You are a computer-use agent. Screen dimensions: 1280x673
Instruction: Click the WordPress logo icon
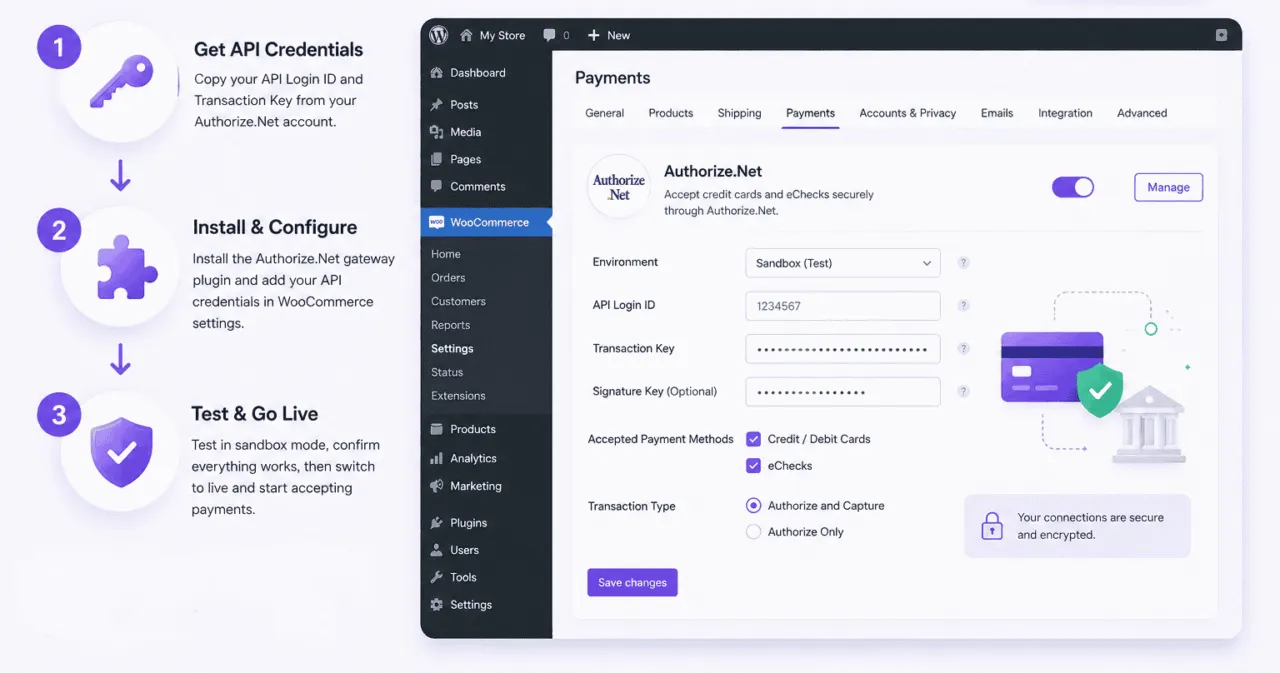438,35
